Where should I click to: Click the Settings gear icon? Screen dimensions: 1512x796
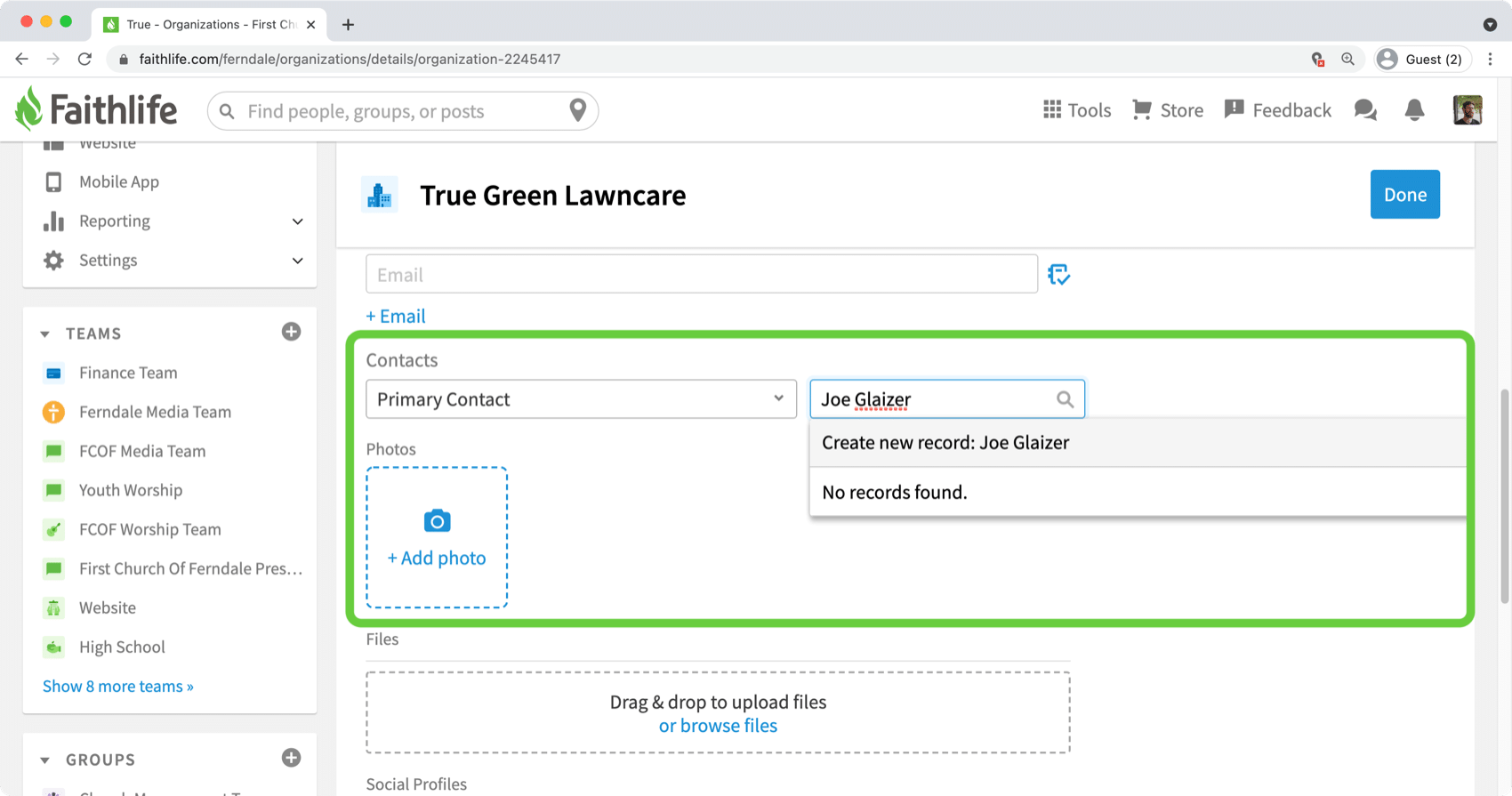coord(53,260)
